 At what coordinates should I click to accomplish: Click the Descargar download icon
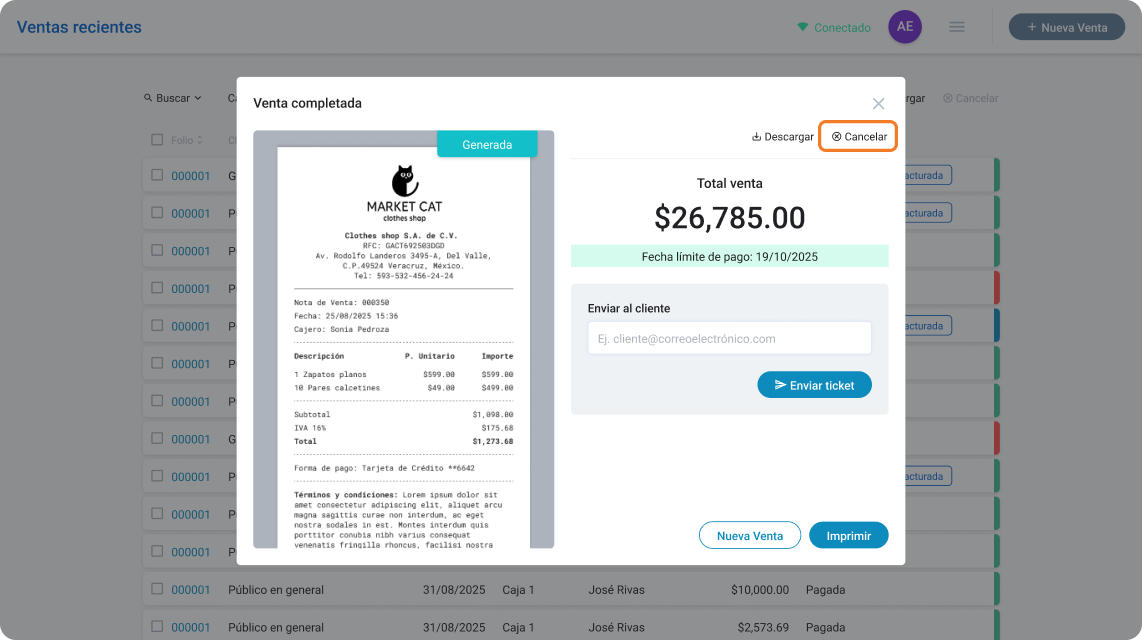tap(756, 137)
